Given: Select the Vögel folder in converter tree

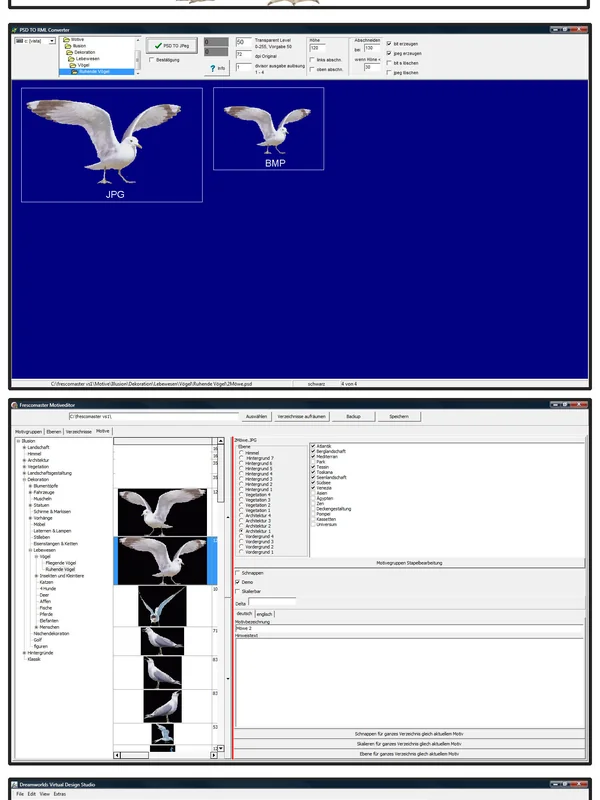Looking at the screenshot, I should (80, 65).
